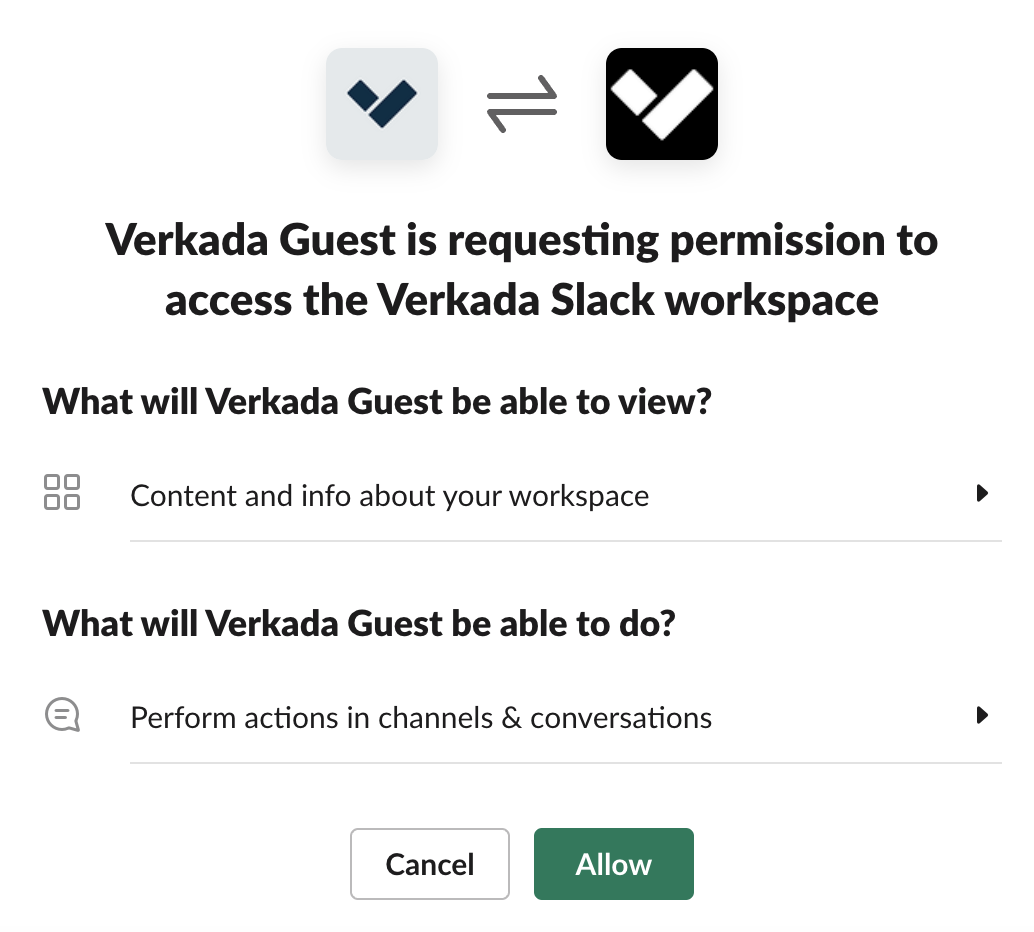Select 'Perform actions in channels & conversations' text
Viewport: 1034px width, 932px height.
421,718
